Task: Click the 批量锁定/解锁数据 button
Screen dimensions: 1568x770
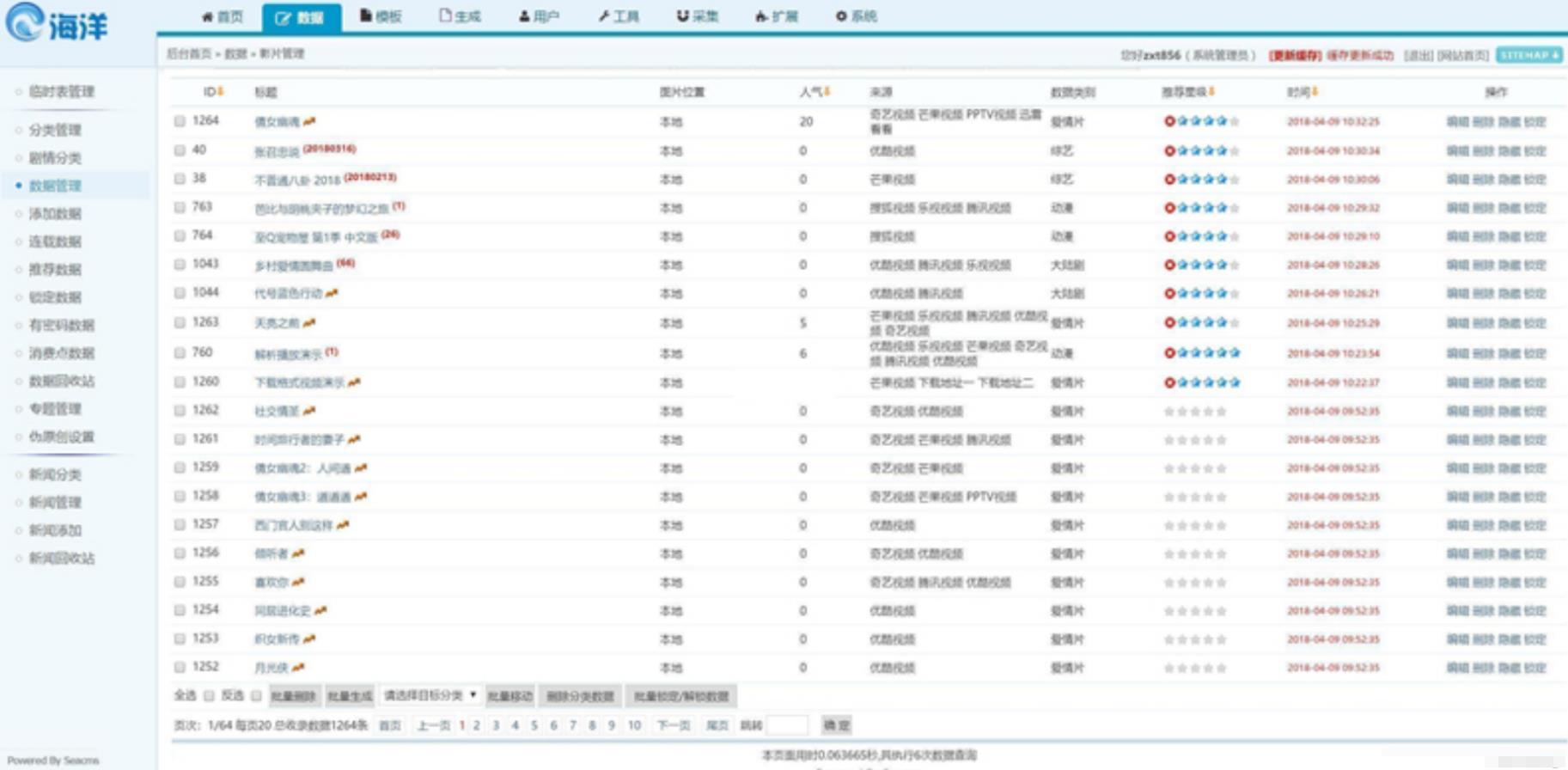Action: (x=681, y=696)
